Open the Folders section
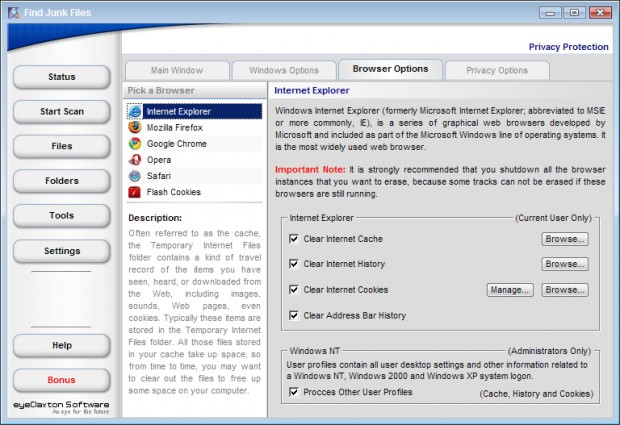 point(62,181)
